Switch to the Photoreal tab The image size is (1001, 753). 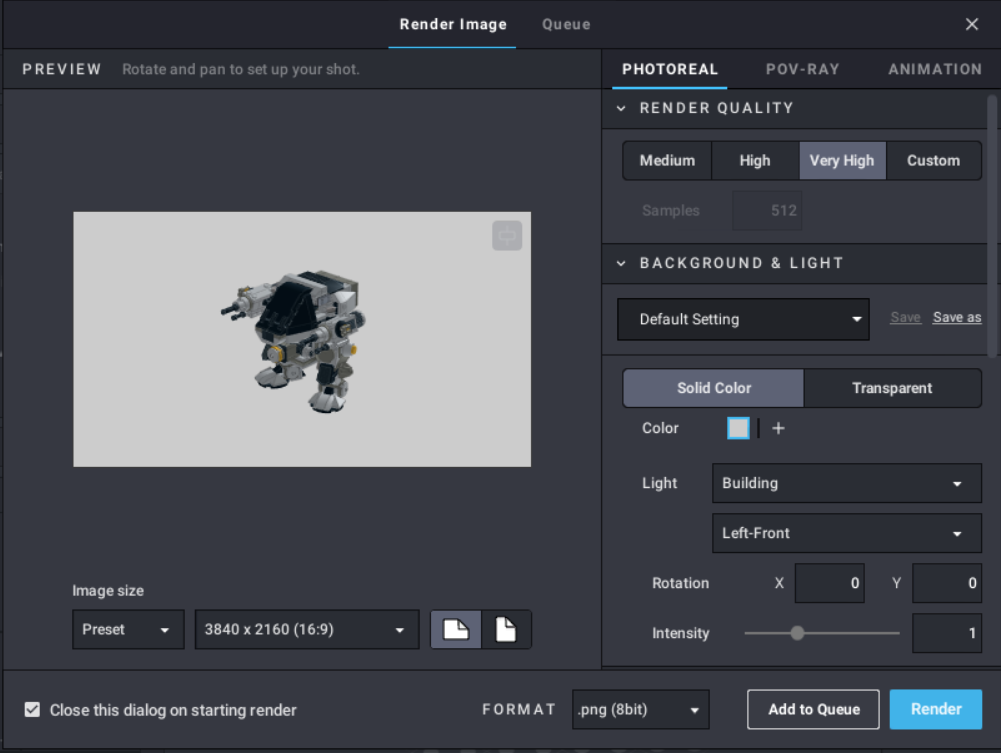tap(670, 69)
